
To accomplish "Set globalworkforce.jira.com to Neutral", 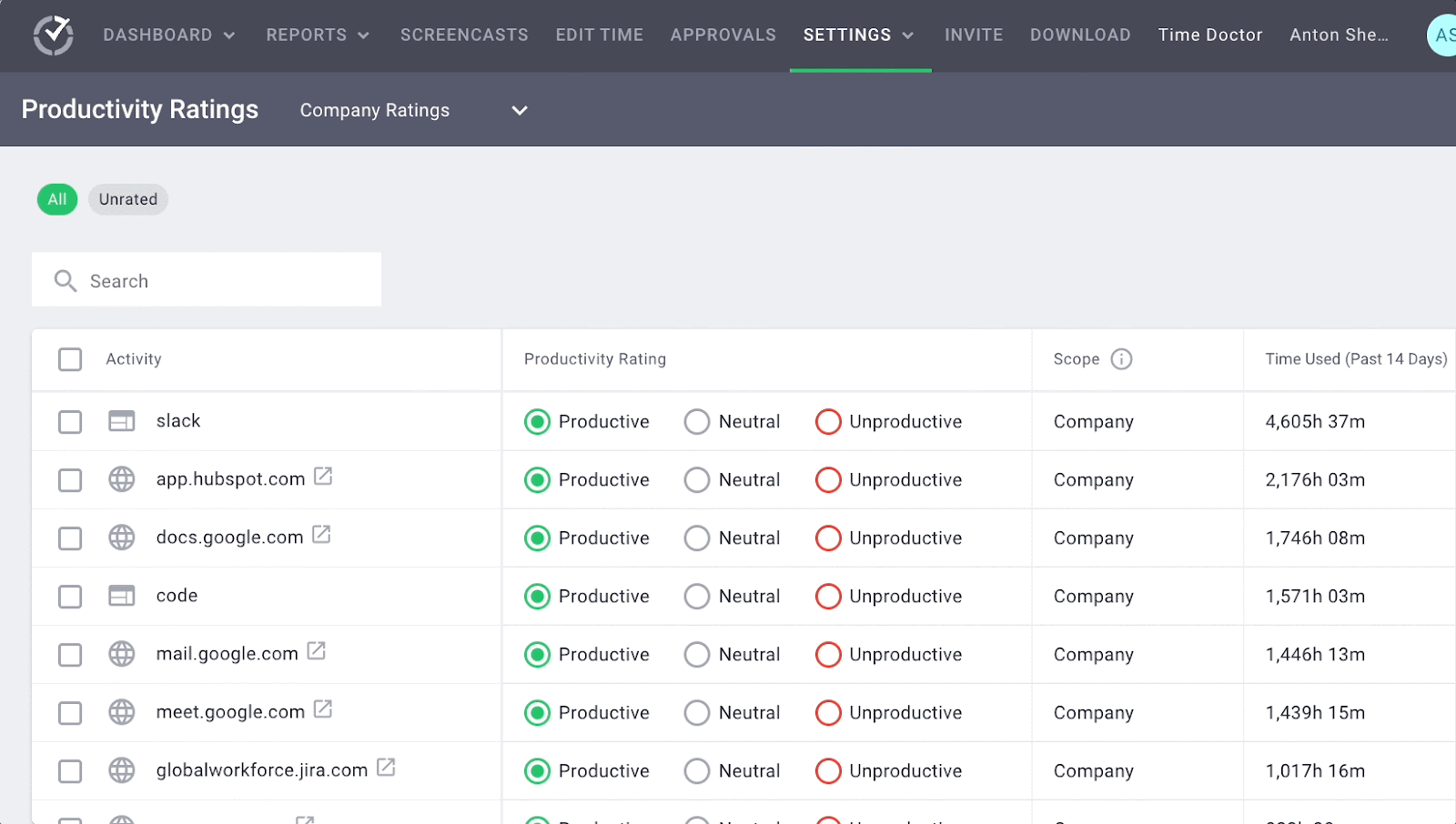I will tap(697, 771).
